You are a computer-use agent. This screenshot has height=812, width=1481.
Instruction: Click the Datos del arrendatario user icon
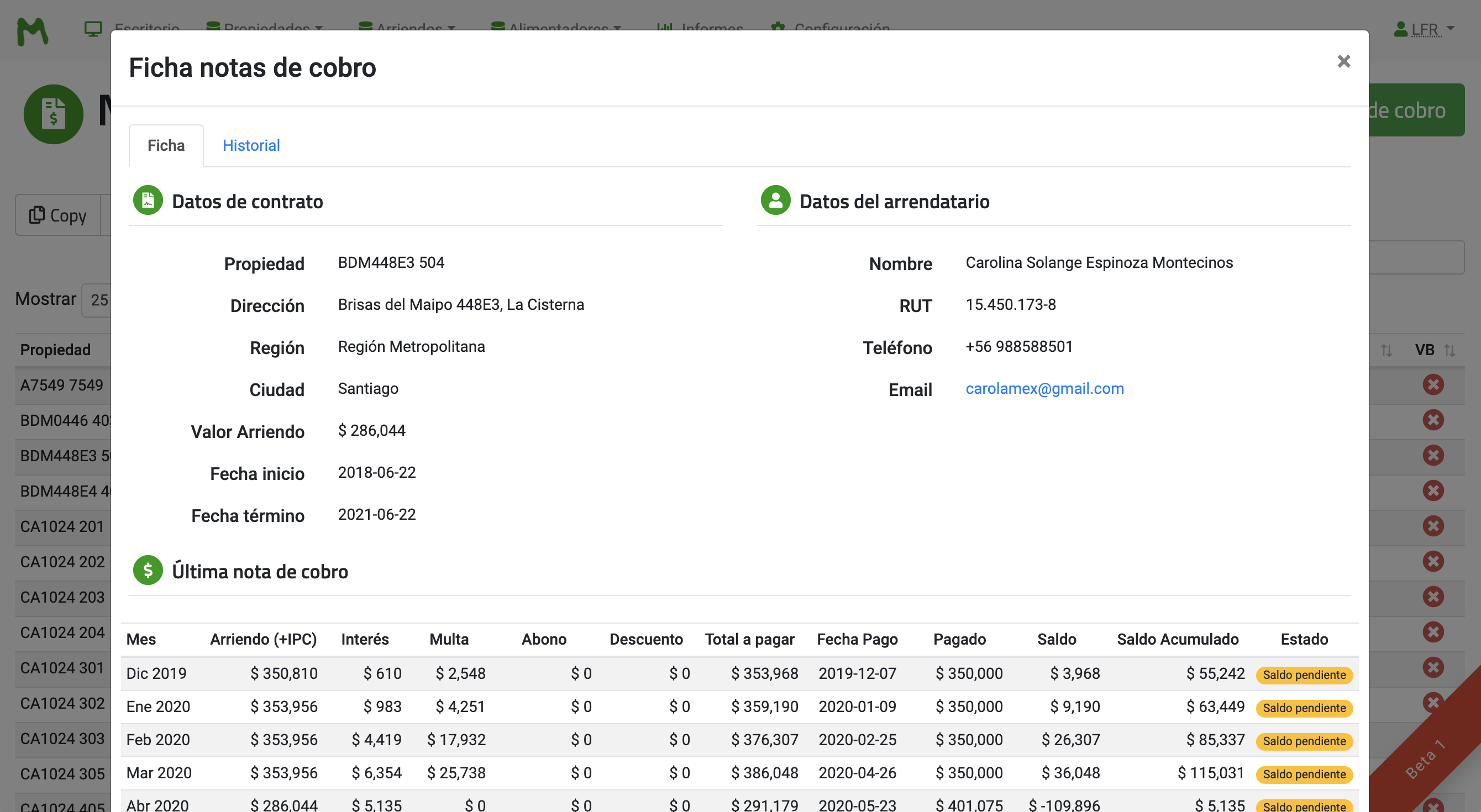775,201
